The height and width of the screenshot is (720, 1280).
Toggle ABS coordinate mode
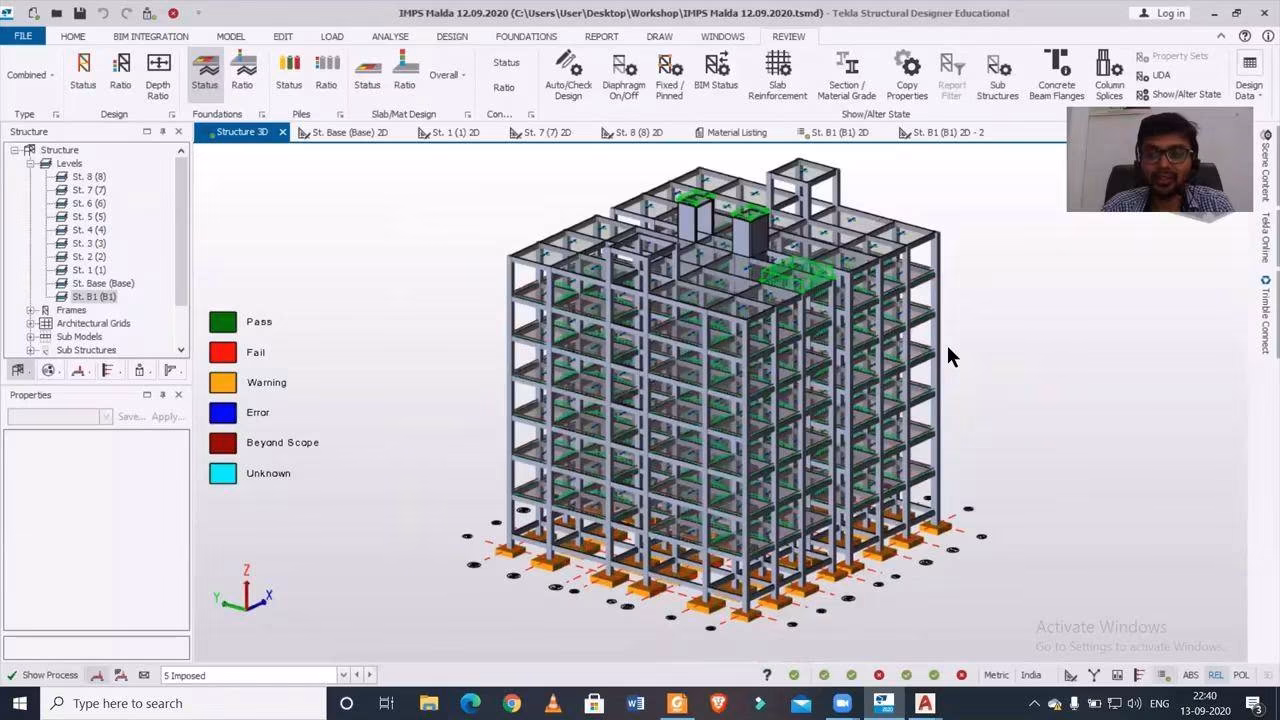[x=1191, y=675]
